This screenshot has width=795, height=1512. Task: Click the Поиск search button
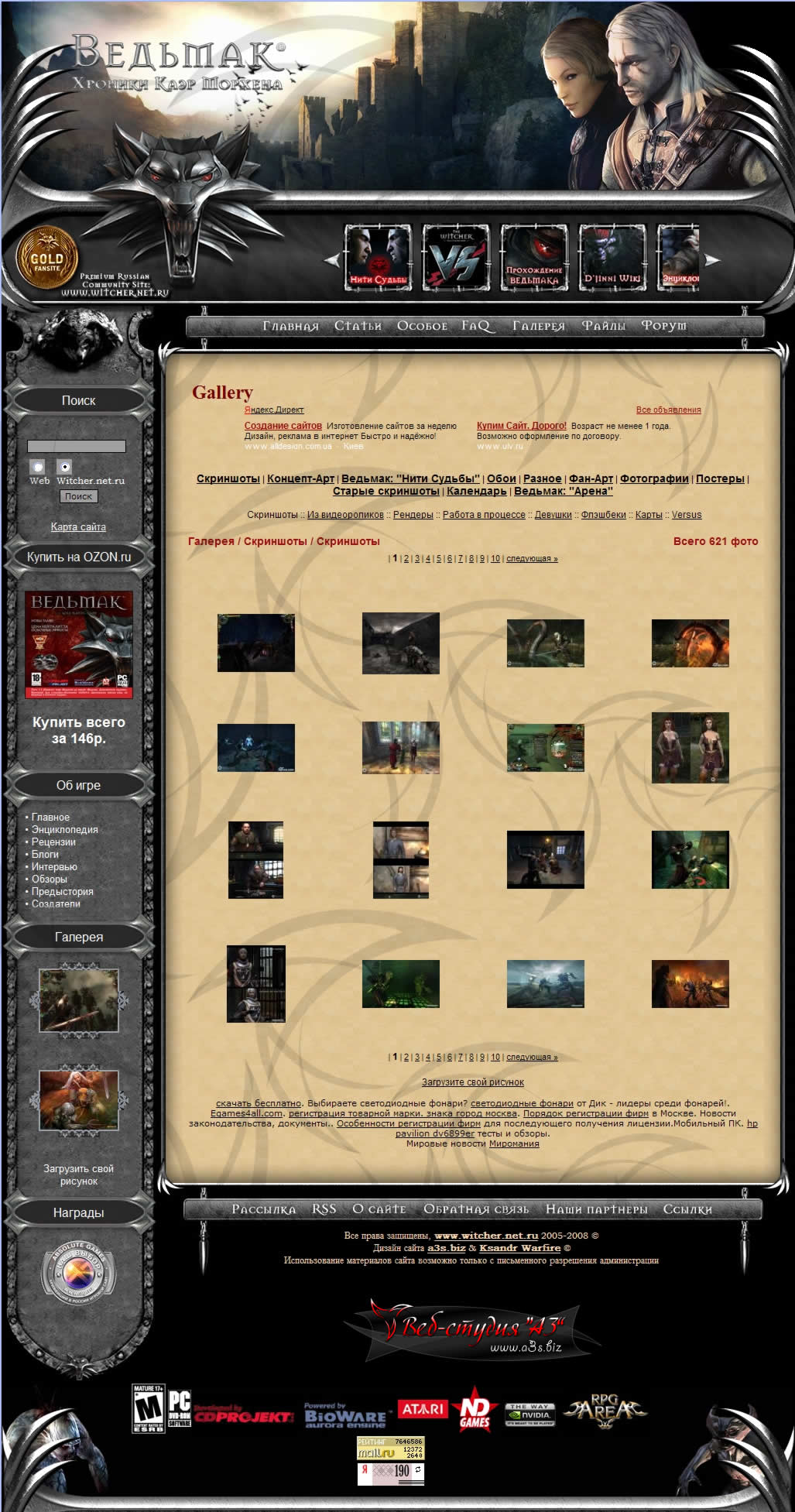[x=78, y=496]
